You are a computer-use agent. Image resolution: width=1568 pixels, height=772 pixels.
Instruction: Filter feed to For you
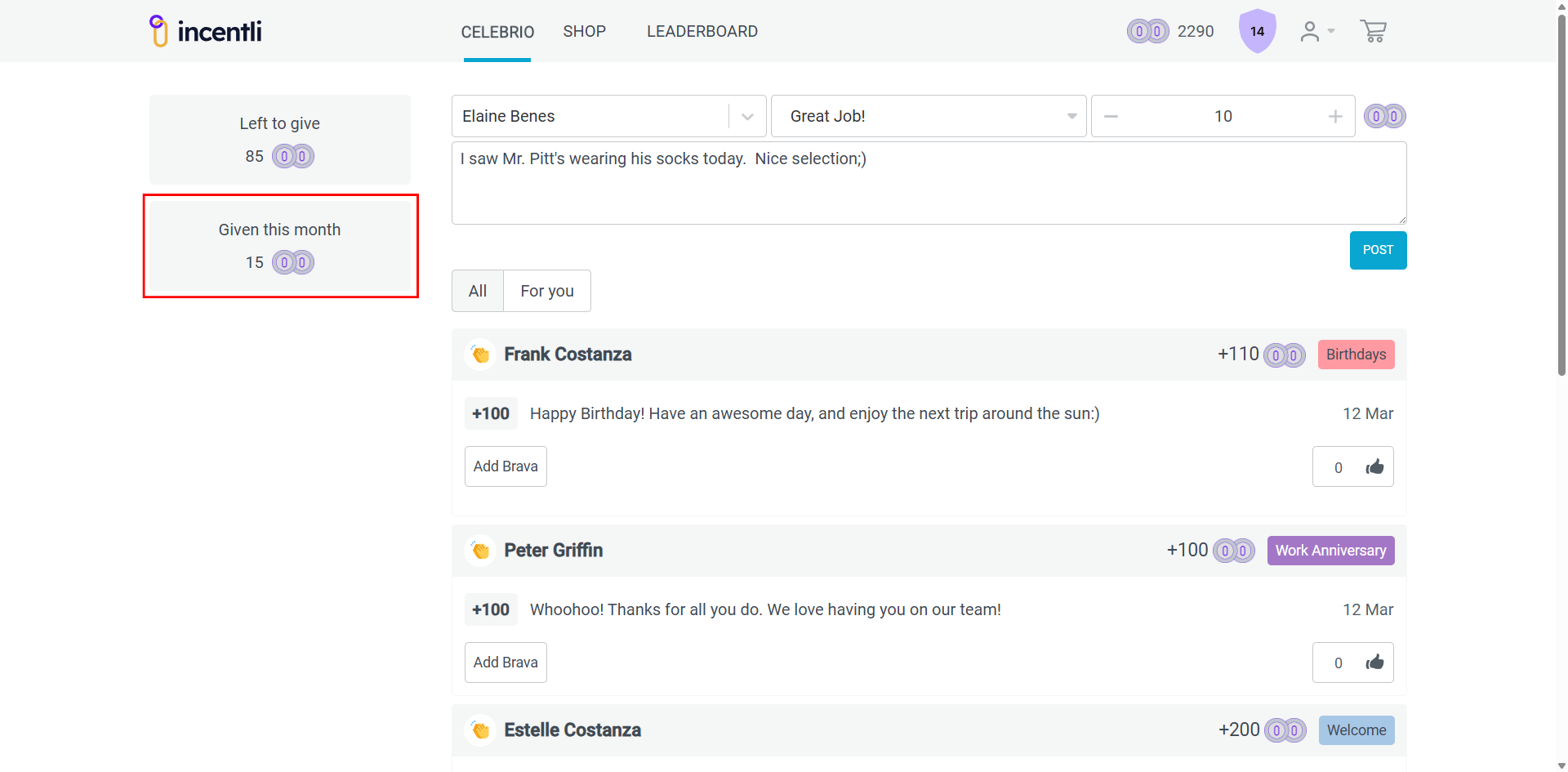(x=547, y=291)
